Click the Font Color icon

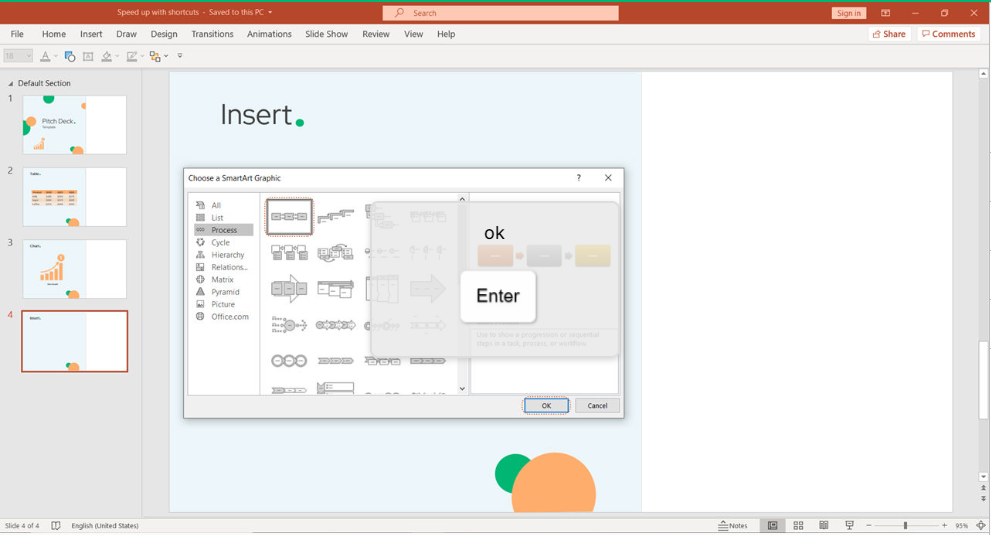coord(45,56)
